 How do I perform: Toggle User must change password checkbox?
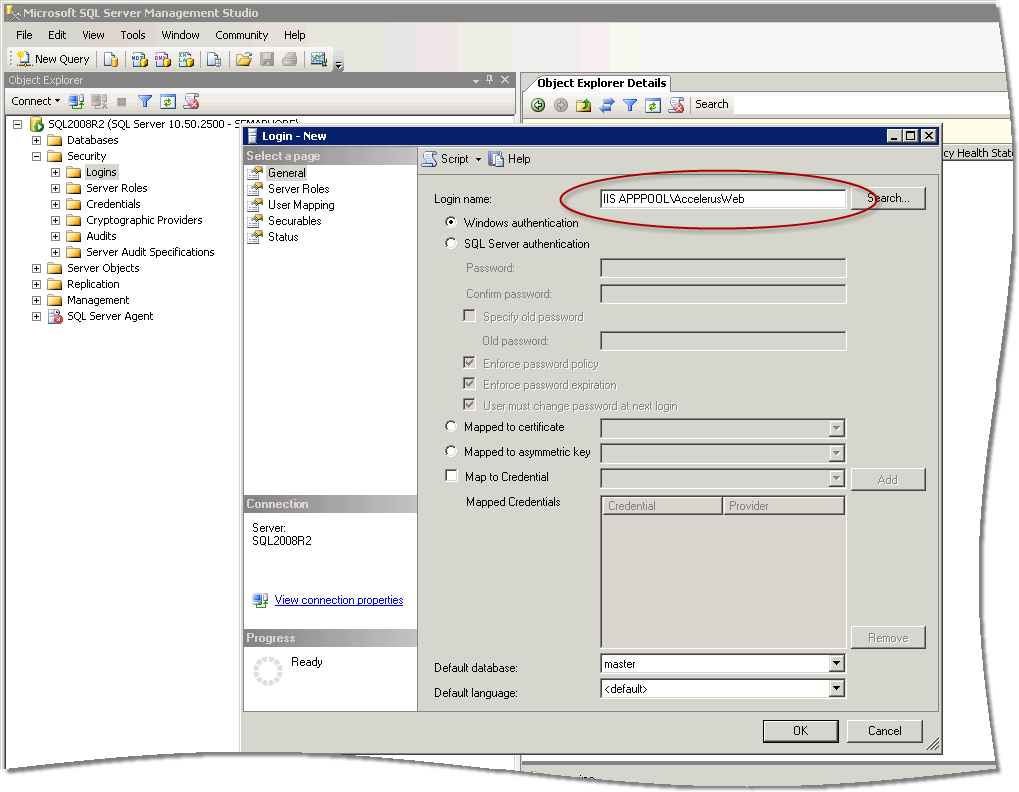(x=469, y=405)
